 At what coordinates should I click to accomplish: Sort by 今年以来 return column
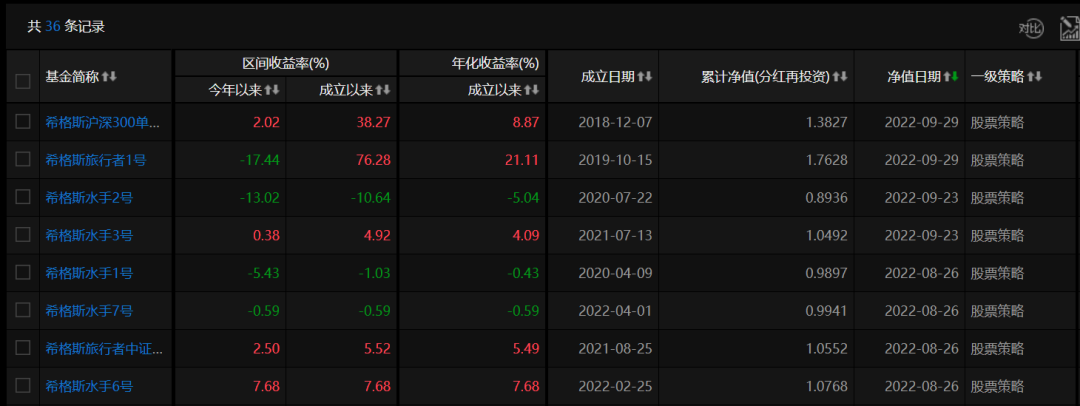(273, 90)
